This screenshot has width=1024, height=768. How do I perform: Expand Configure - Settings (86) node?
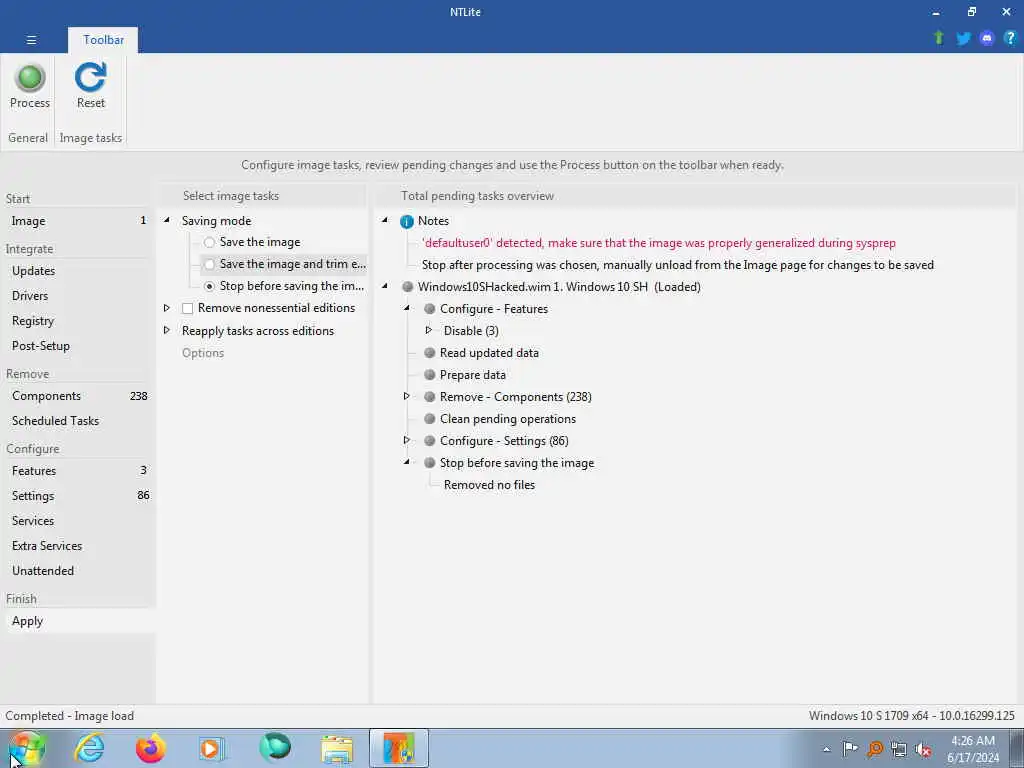pos(407,440)
